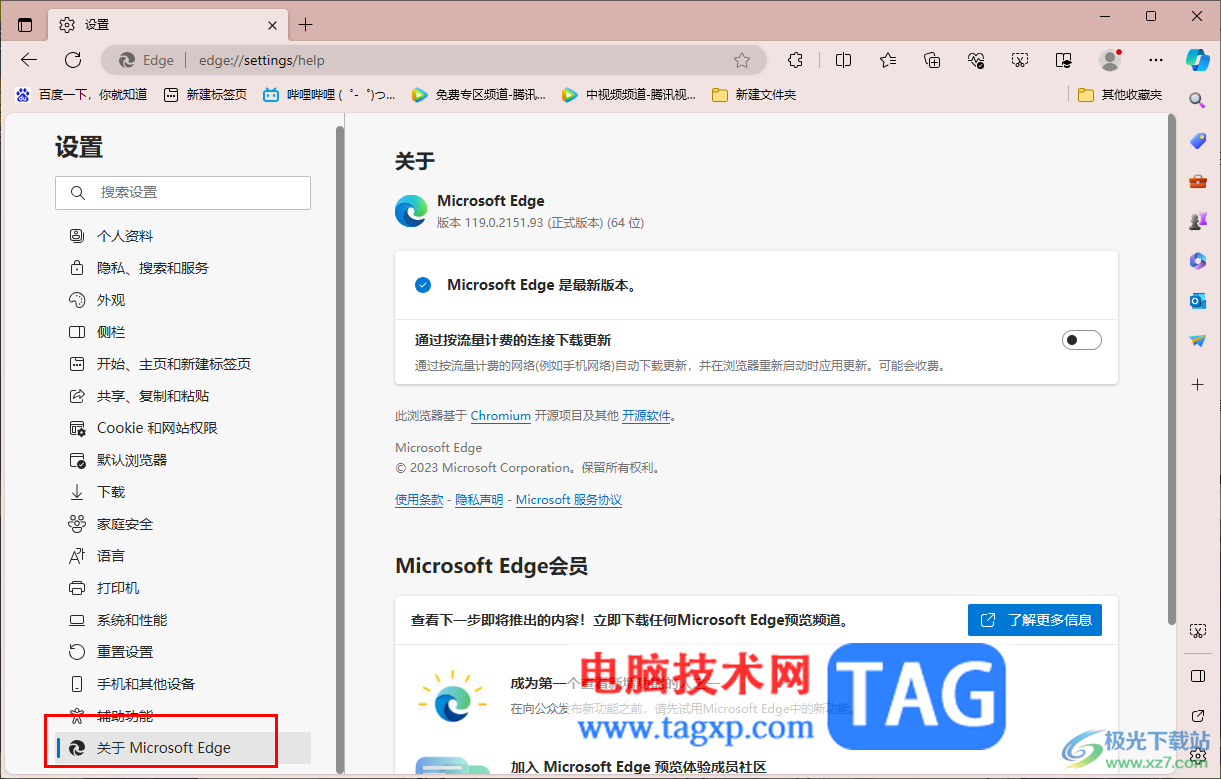The image size is (1221, 779).
Task: Disable downloading updates over metered connections
Action: [x=1081, y=340]
